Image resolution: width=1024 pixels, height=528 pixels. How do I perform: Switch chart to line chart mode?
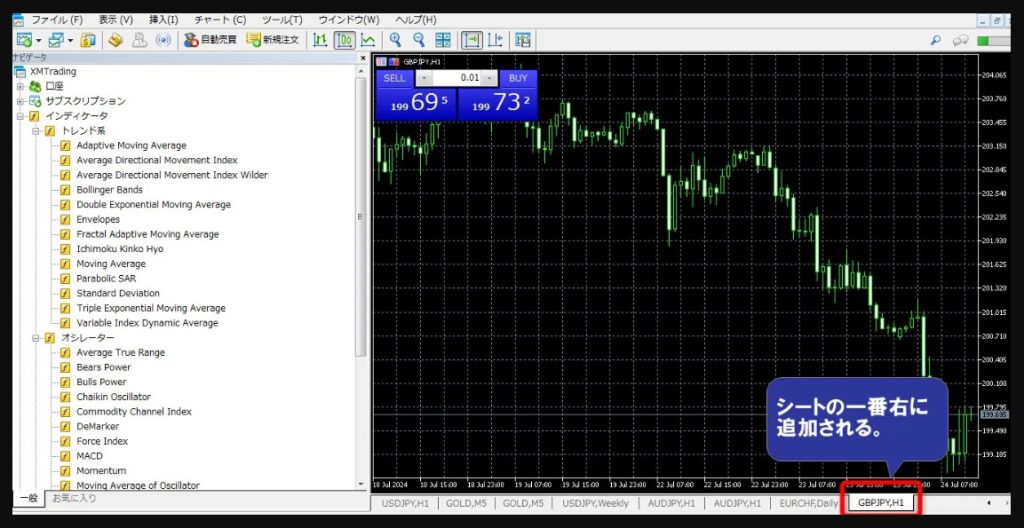pyautogui.click(x=368, y=41)
